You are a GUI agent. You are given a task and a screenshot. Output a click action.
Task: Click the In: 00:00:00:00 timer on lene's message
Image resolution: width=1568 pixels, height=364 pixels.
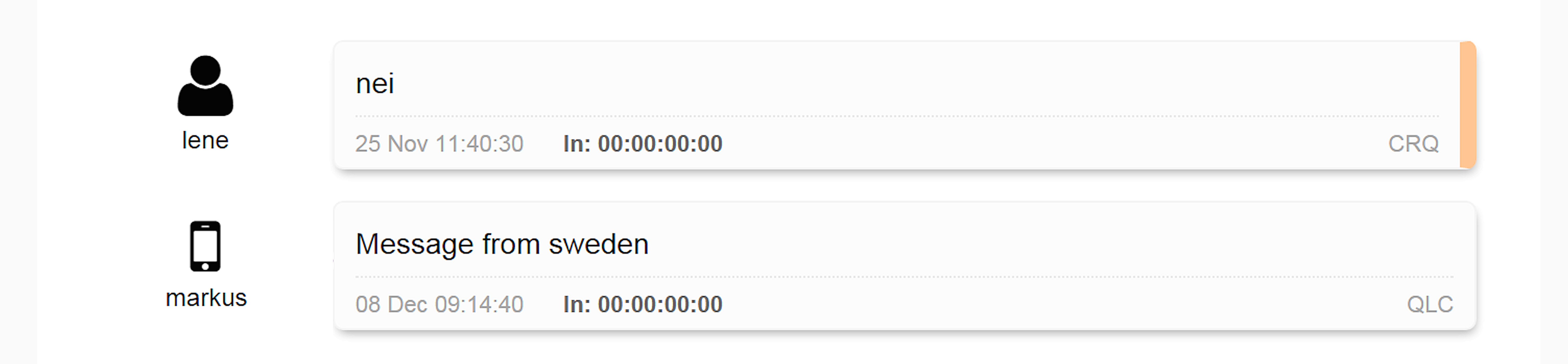tap(643, 144)
